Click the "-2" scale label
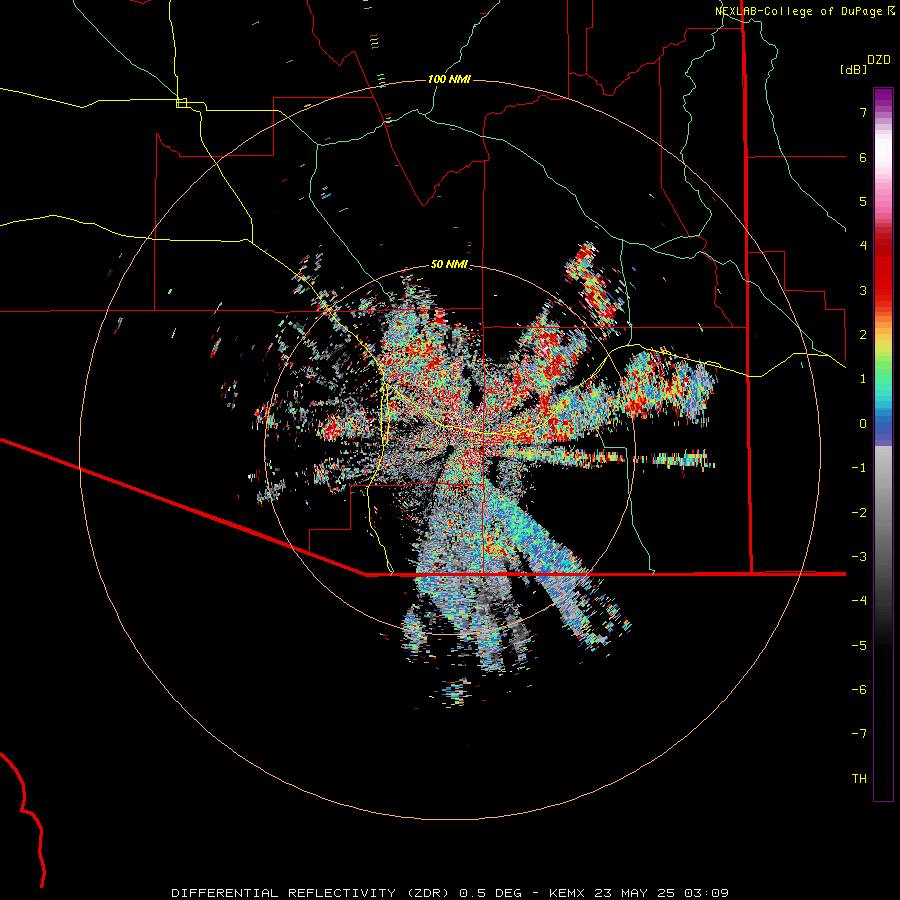This screenshot has width=900, height=900. coord(859,513)
